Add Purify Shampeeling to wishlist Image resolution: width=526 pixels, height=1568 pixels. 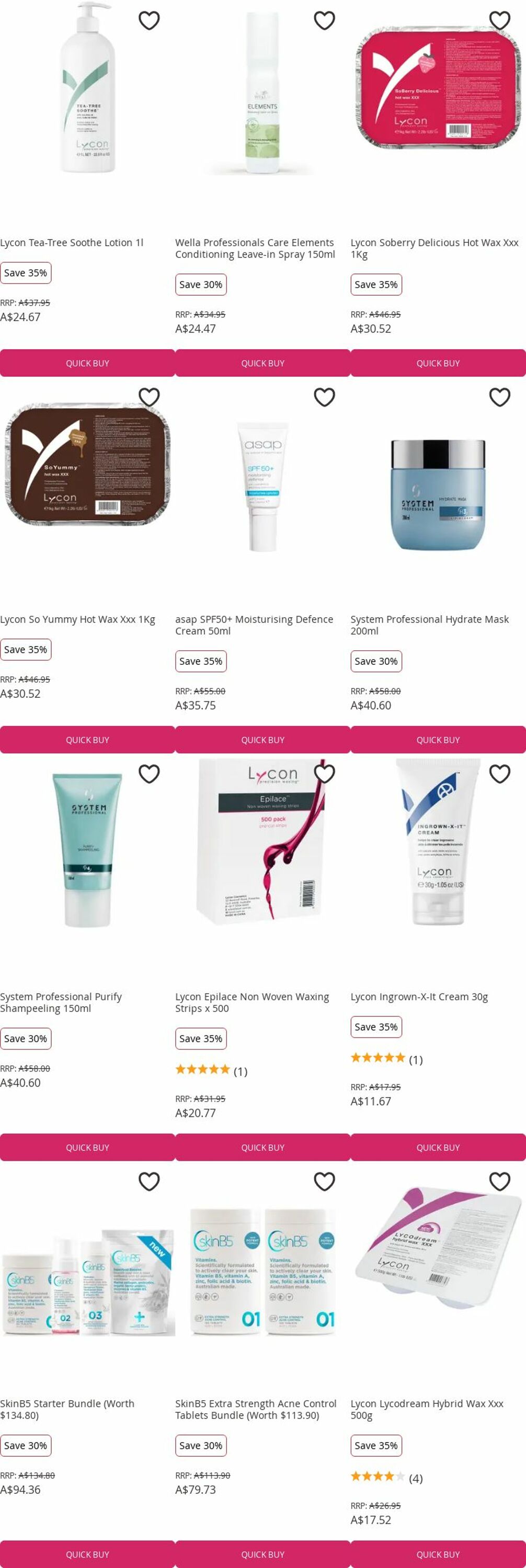[149, 774]
